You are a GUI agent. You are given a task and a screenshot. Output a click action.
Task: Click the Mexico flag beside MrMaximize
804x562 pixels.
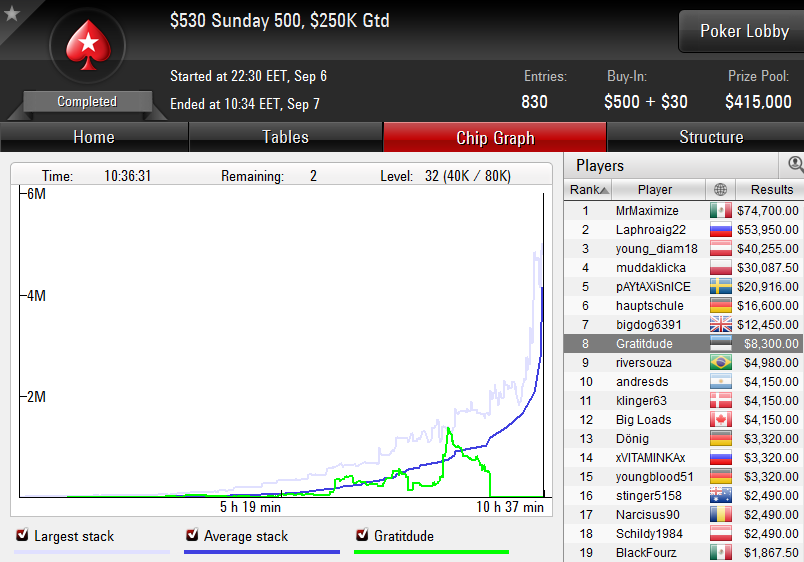pos(720,211)
